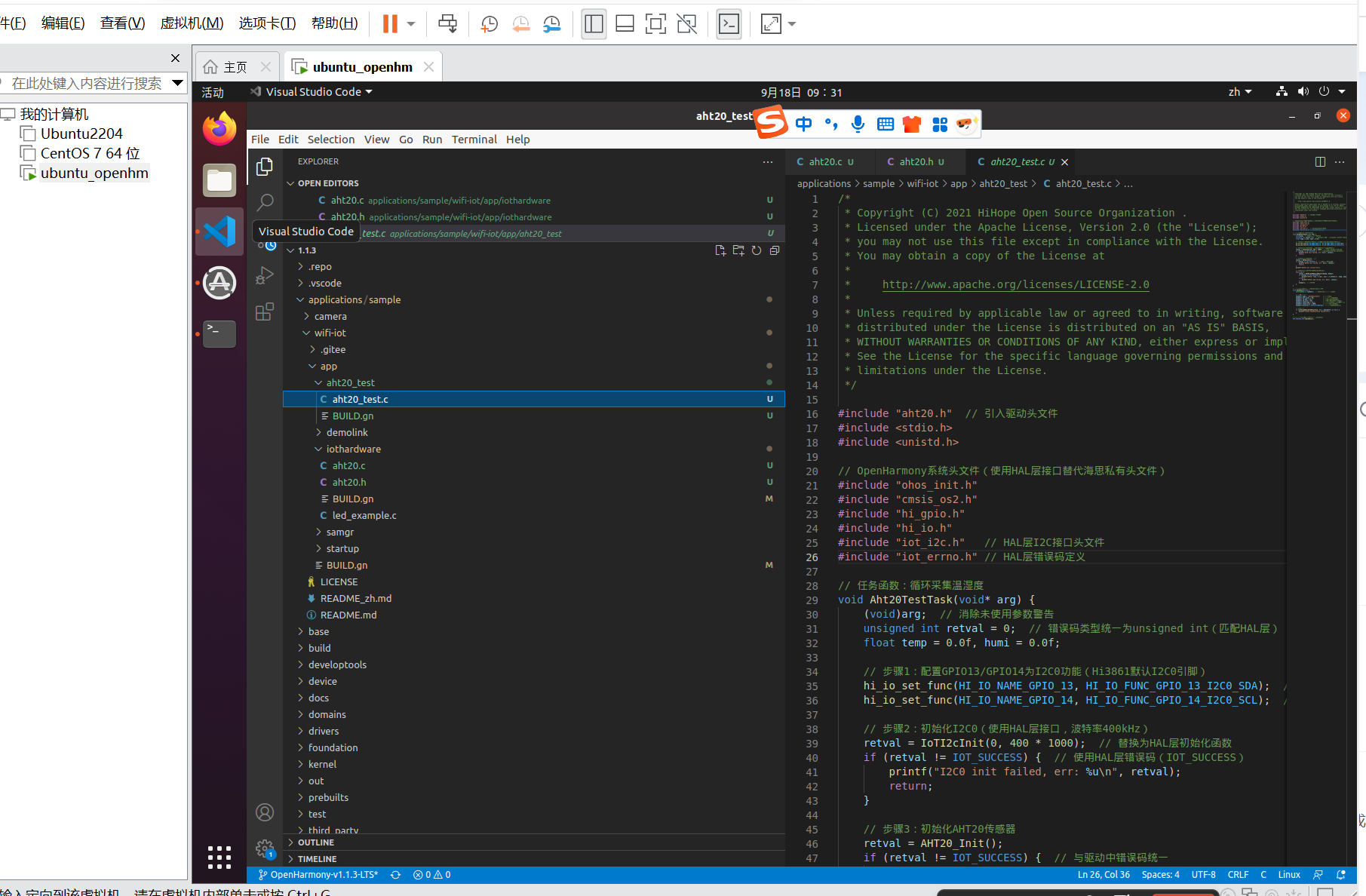Open led_example.c in the explorer
Screen dimensions: 1366x896
364,516
